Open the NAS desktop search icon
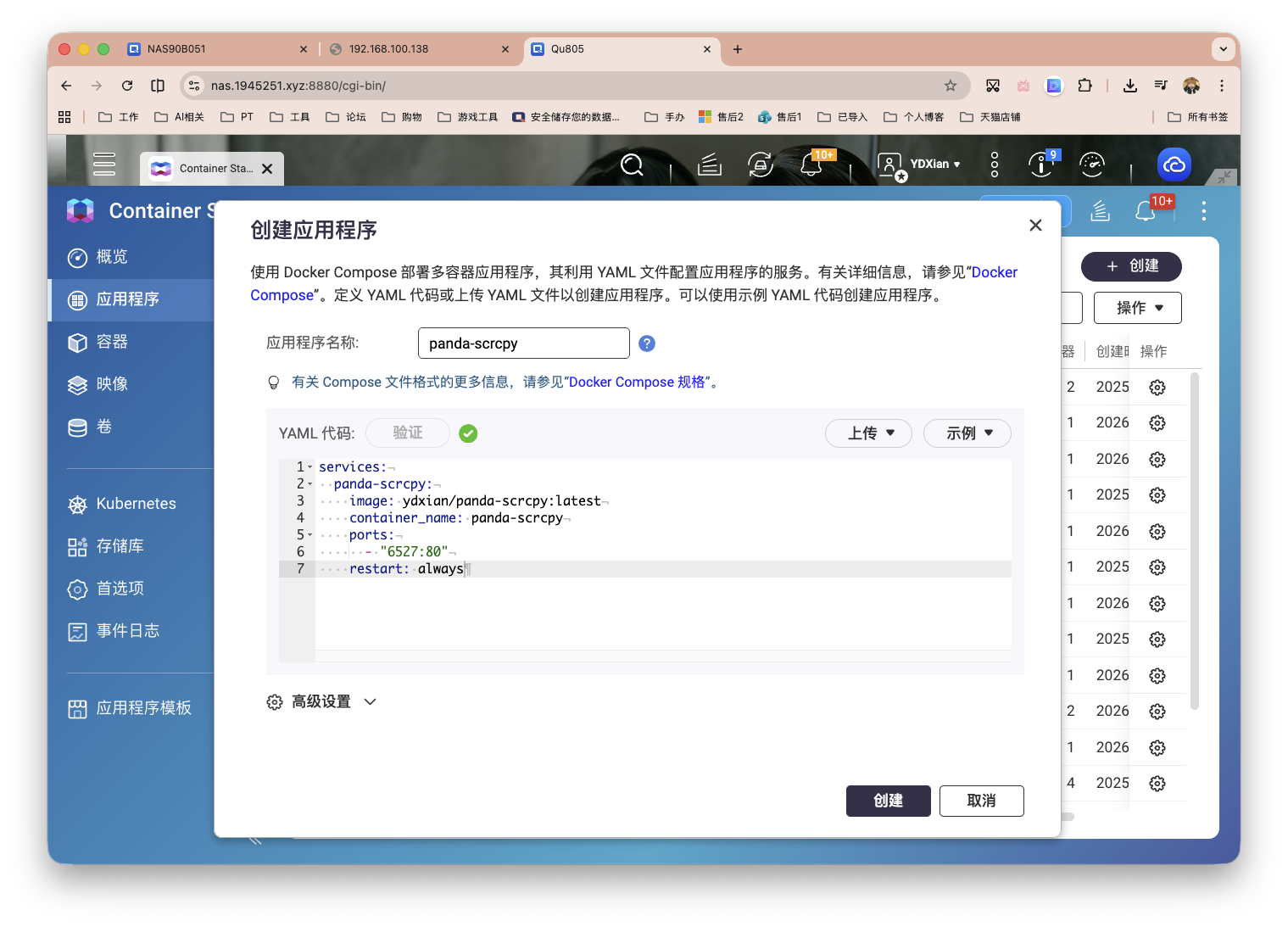 (x=632, y=165)
